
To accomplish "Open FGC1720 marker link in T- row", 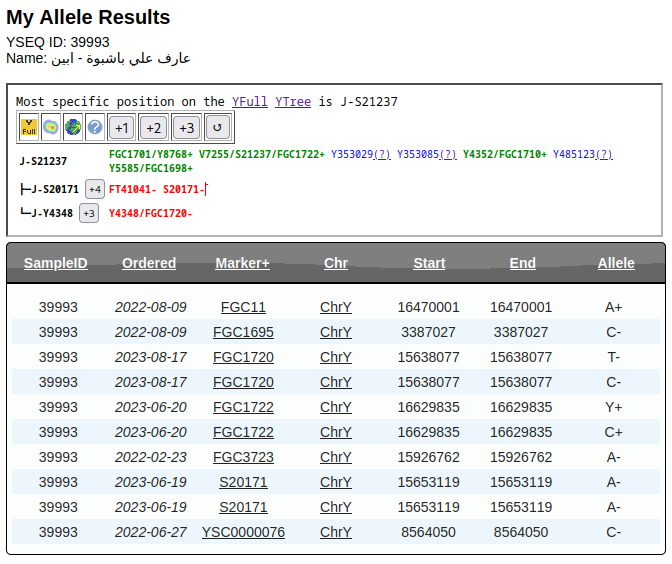I will 243,357.
